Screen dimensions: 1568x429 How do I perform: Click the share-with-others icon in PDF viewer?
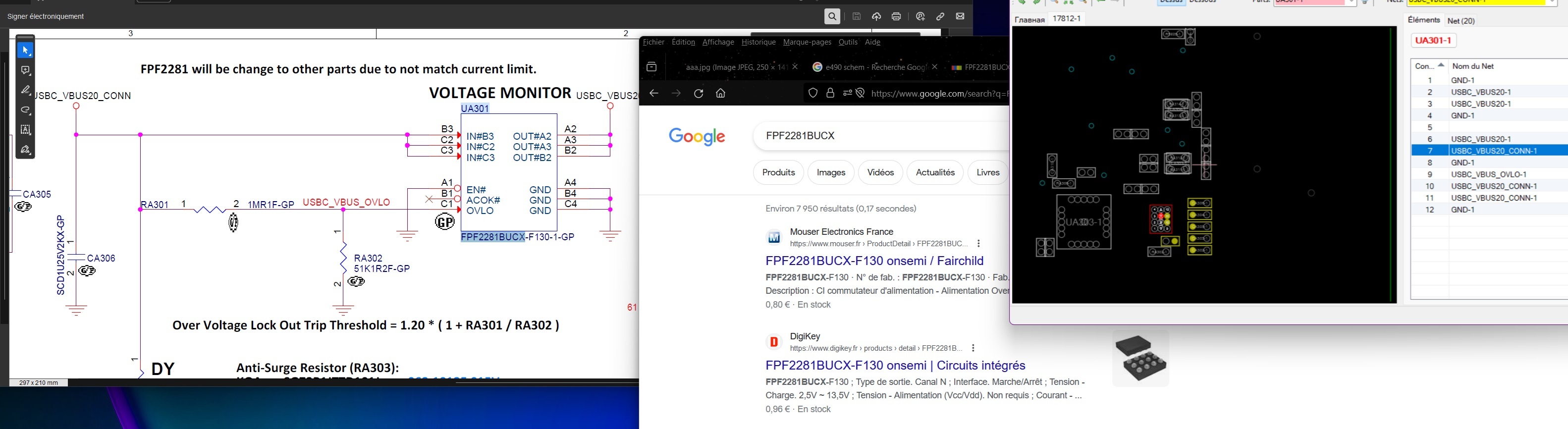click(920, 16)
